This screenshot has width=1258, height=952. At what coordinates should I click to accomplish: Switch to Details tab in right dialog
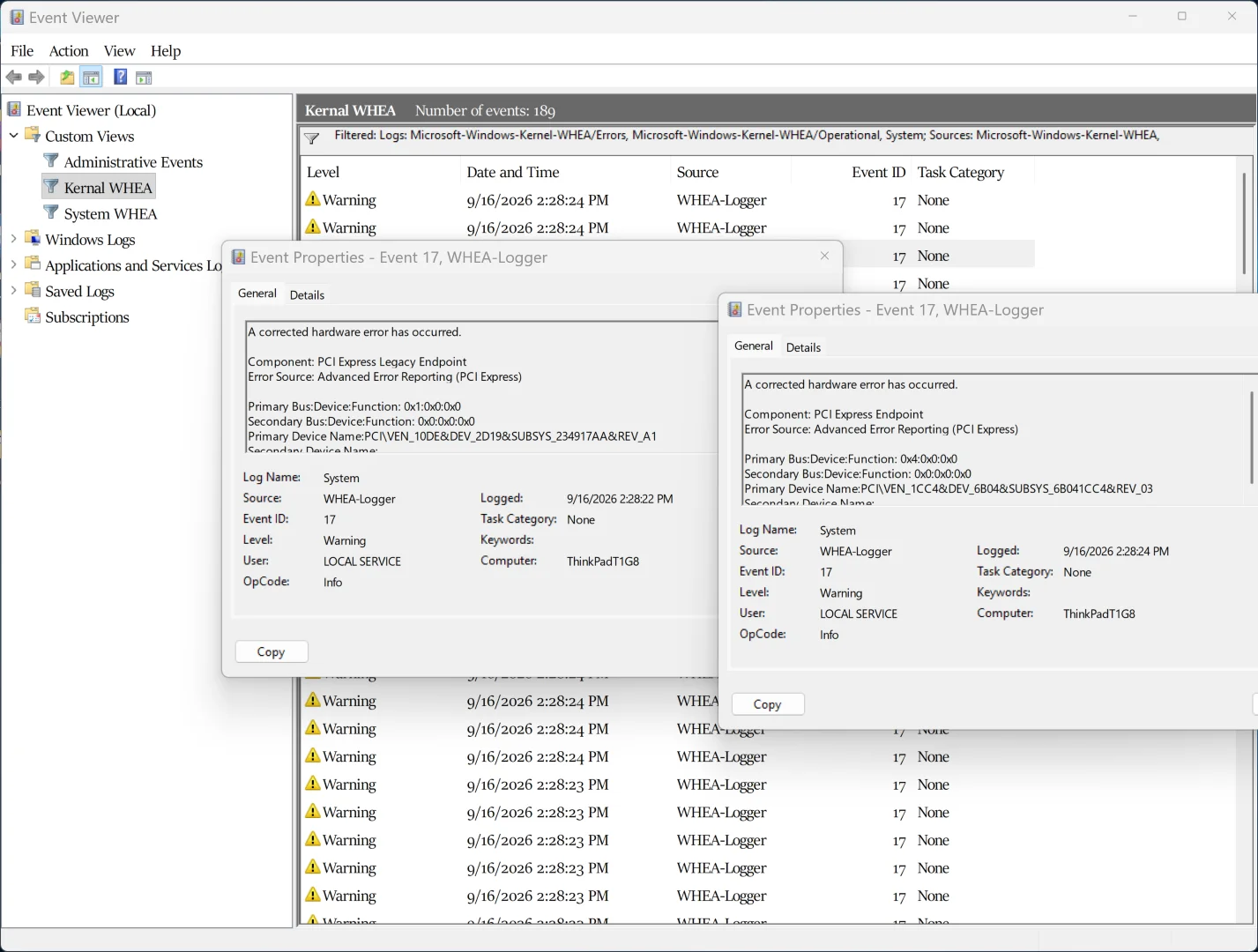(x=803, y=347)
